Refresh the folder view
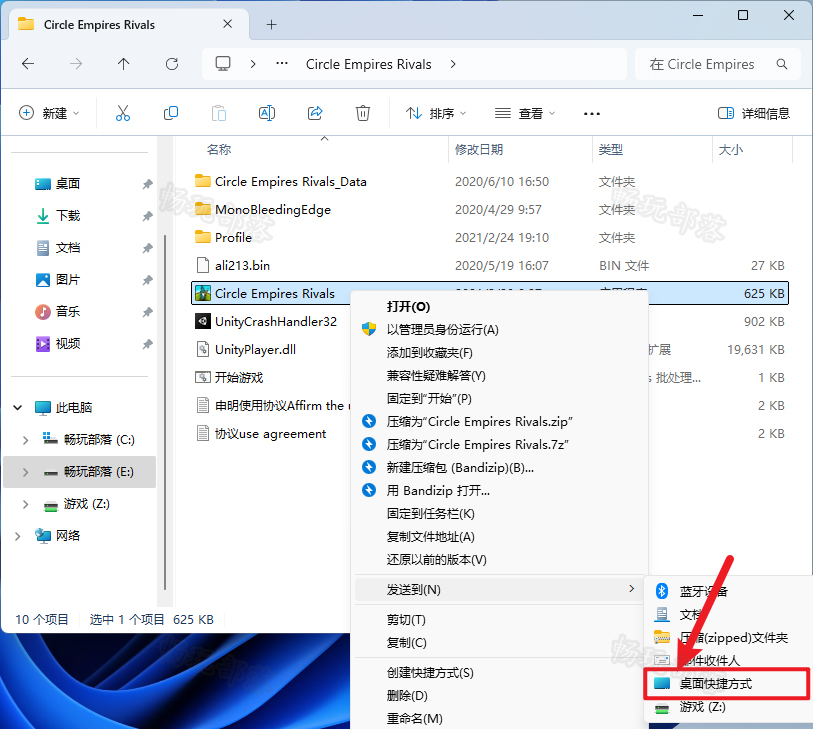813x729 pixels. point(172,64)
